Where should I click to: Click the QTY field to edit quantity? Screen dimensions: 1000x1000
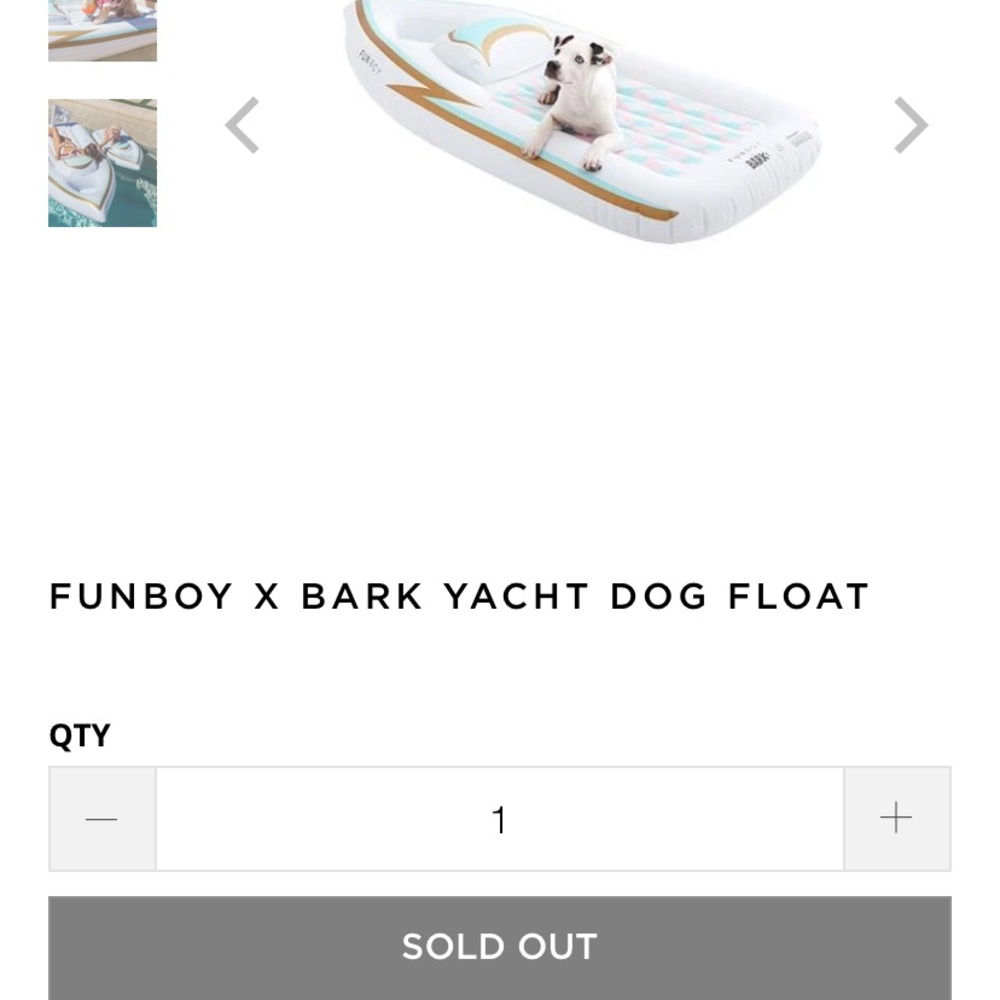click(x=500, y=818)
